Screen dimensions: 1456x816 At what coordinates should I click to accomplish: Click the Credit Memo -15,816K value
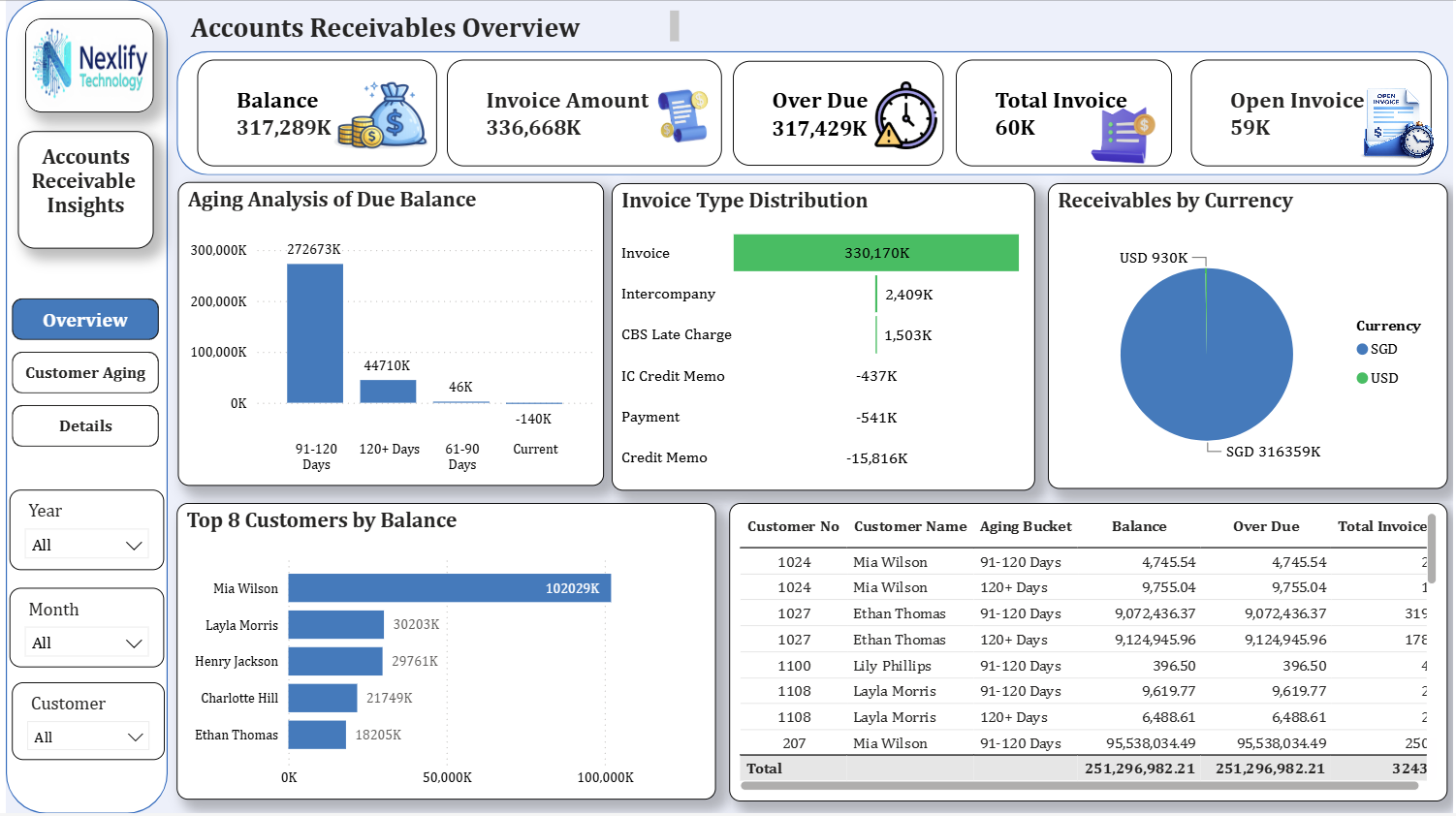876,458
